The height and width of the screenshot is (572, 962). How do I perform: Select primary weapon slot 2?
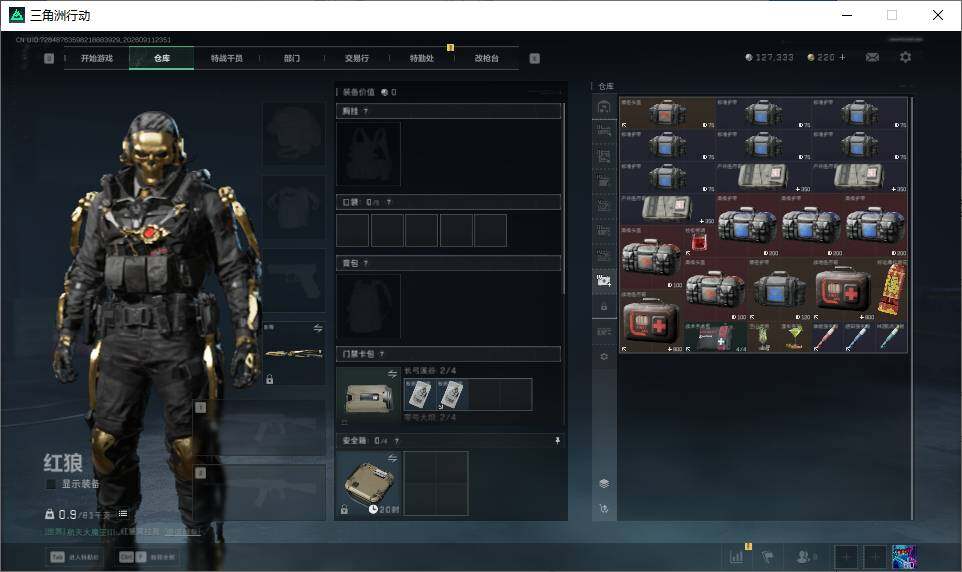260,493
